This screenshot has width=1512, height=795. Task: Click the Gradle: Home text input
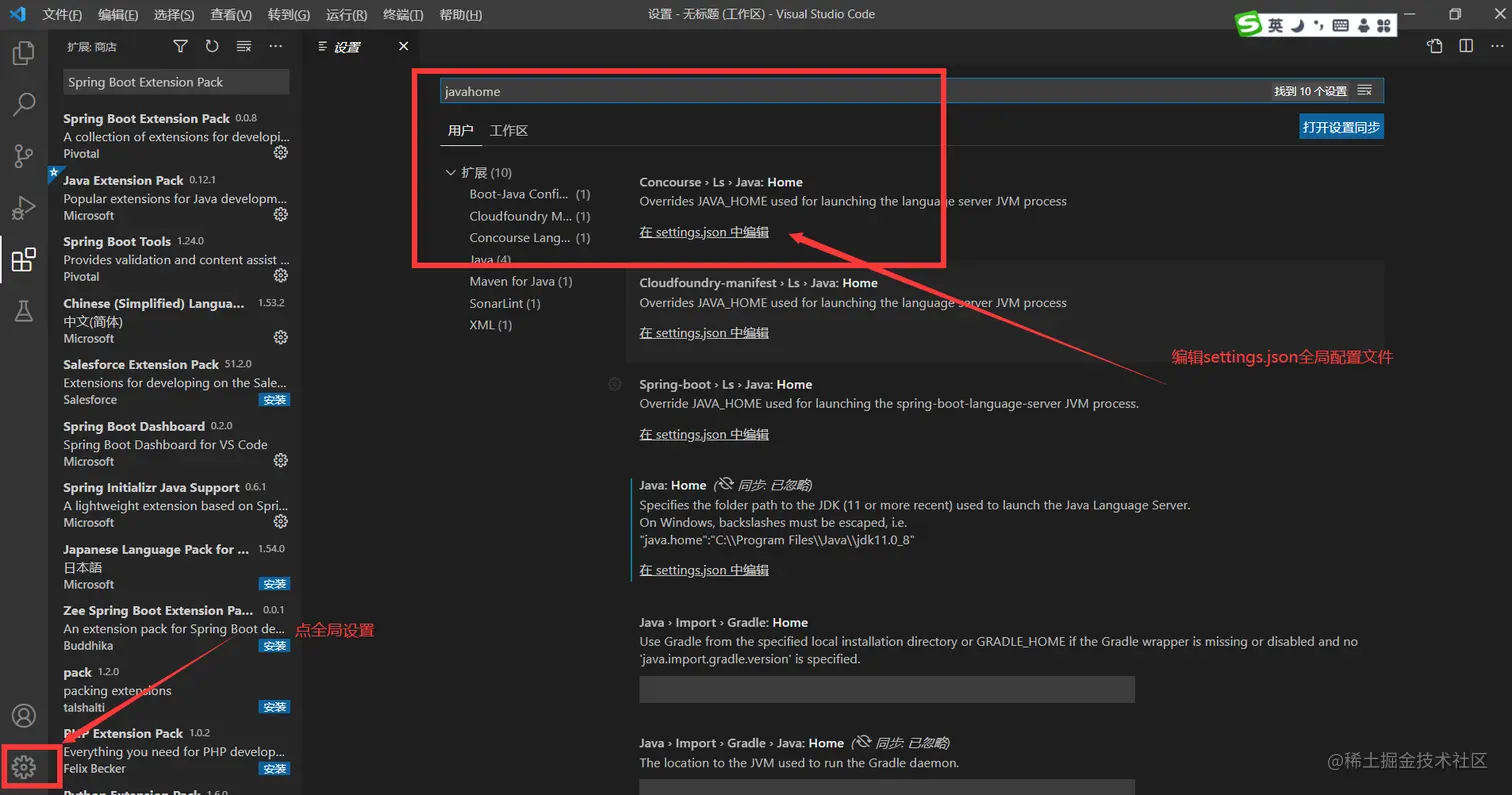(x=887, y=689)
